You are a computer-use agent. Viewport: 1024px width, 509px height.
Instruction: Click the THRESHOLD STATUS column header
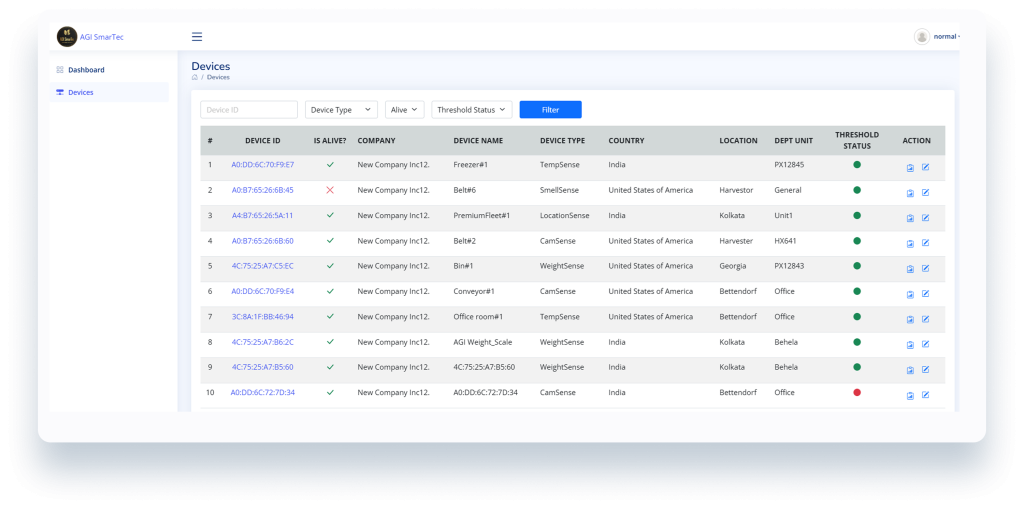[x=857, y=140]
